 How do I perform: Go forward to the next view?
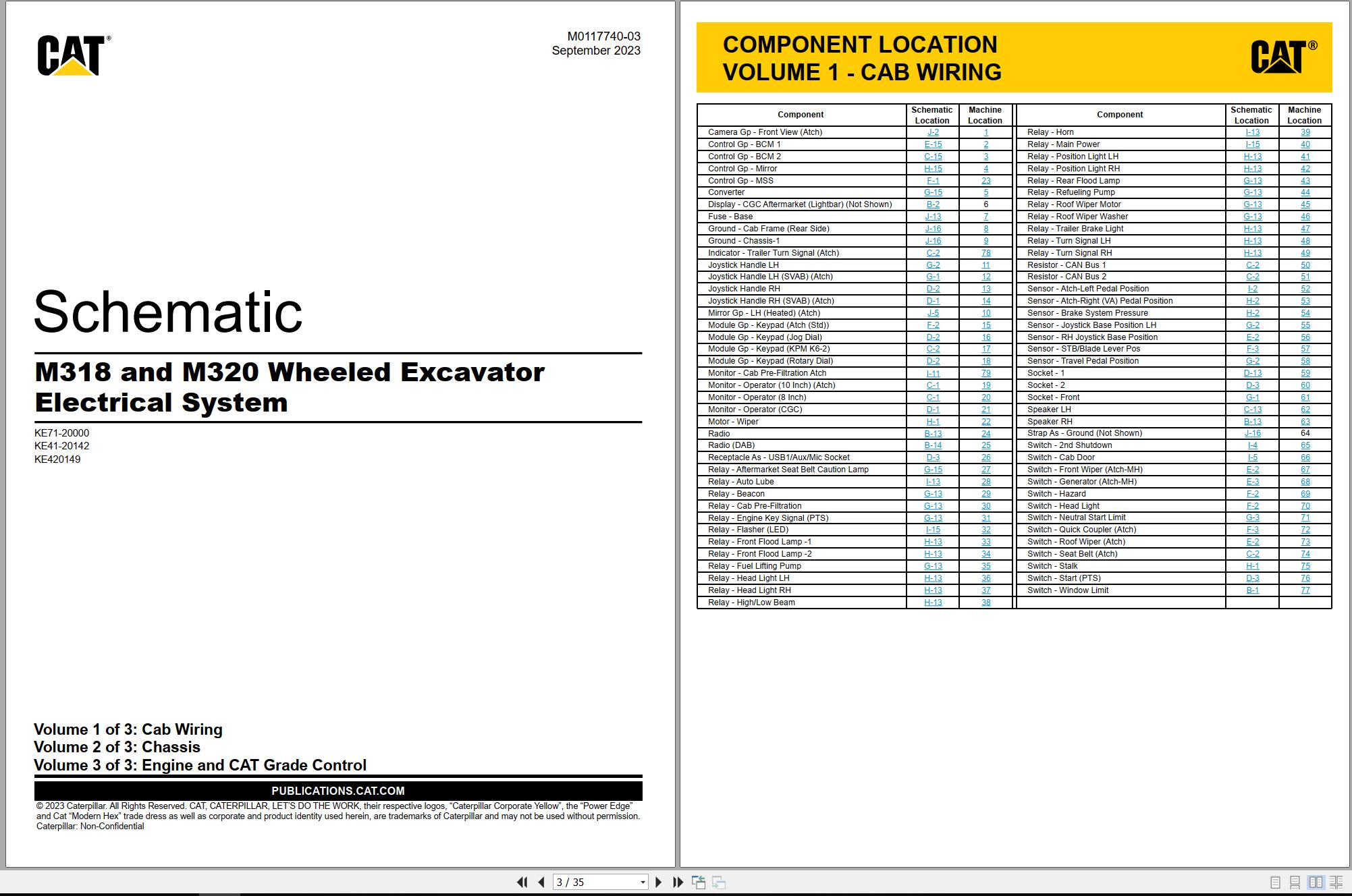coord(719,882)
